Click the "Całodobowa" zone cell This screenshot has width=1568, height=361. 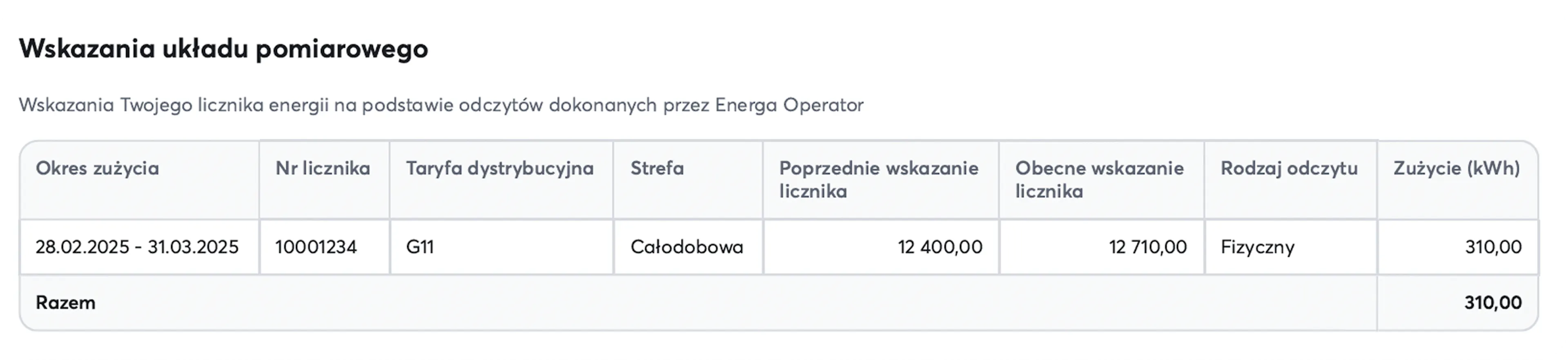[686, 247]
